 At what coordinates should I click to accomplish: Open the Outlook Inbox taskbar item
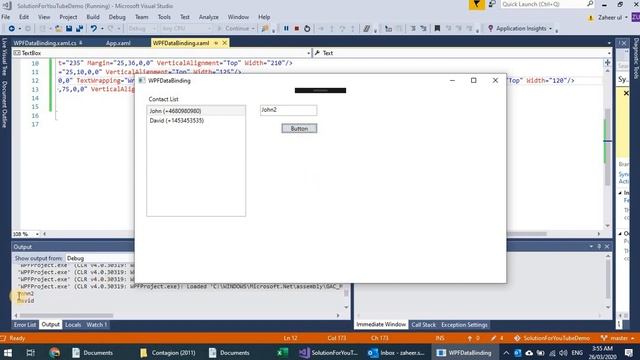(x=397, y=353)
